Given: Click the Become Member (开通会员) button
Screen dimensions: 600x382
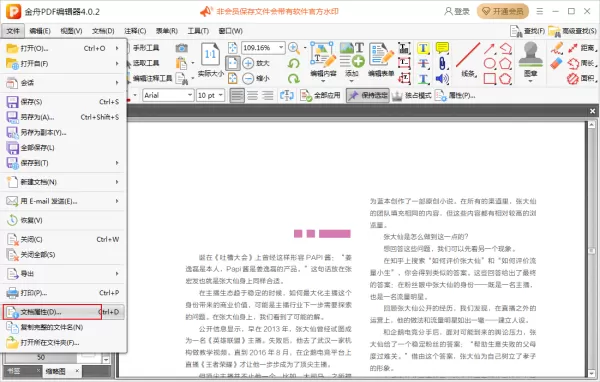Looking at the screenshot, I should click(x=503, y=11).
